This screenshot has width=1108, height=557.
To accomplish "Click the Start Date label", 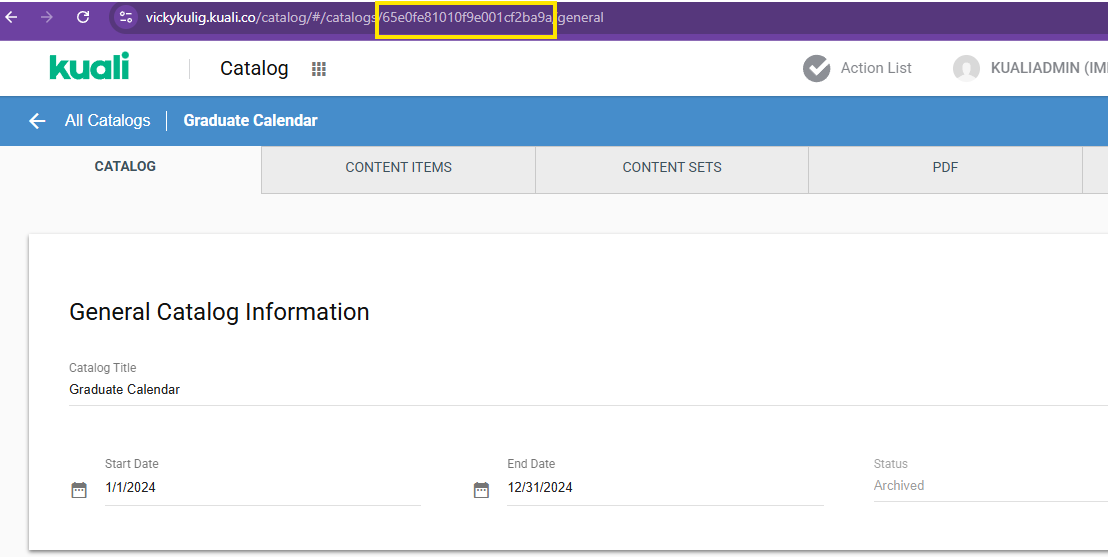I will 131,464.
